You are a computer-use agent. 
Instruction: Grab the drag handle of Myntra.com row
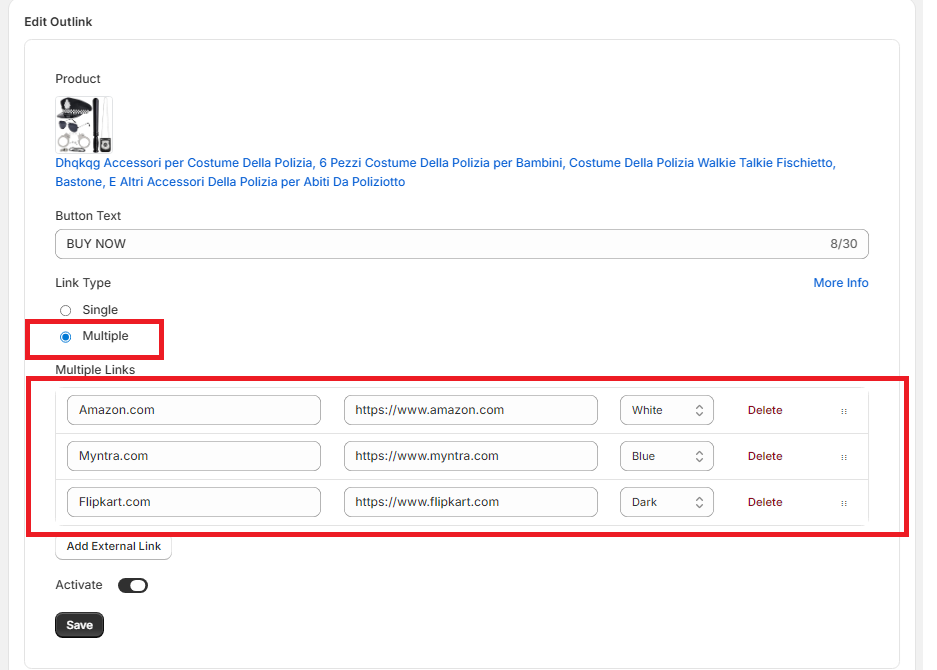tap(844, 457)
